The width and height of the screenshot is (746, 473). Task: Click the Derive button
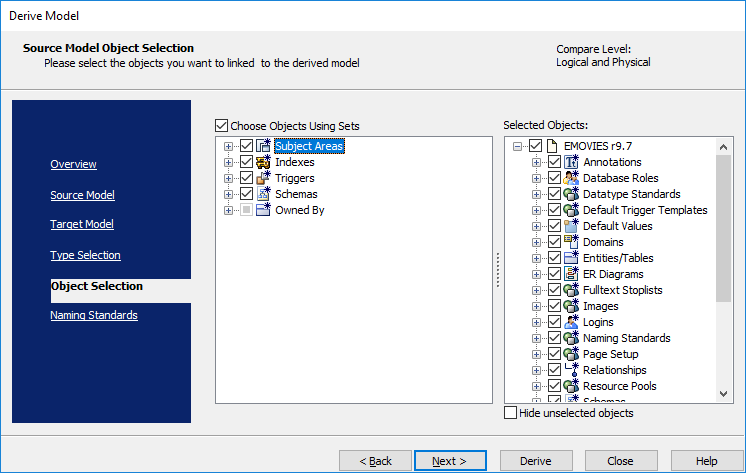click(536, 461)
